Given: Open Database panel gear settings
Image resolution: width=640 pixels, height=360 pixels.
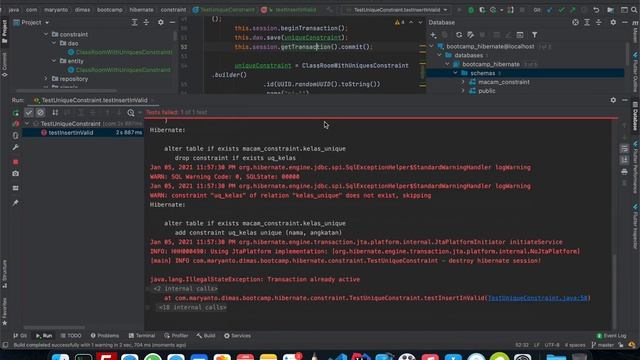Looking at the screenshot, I should point(613,22).
